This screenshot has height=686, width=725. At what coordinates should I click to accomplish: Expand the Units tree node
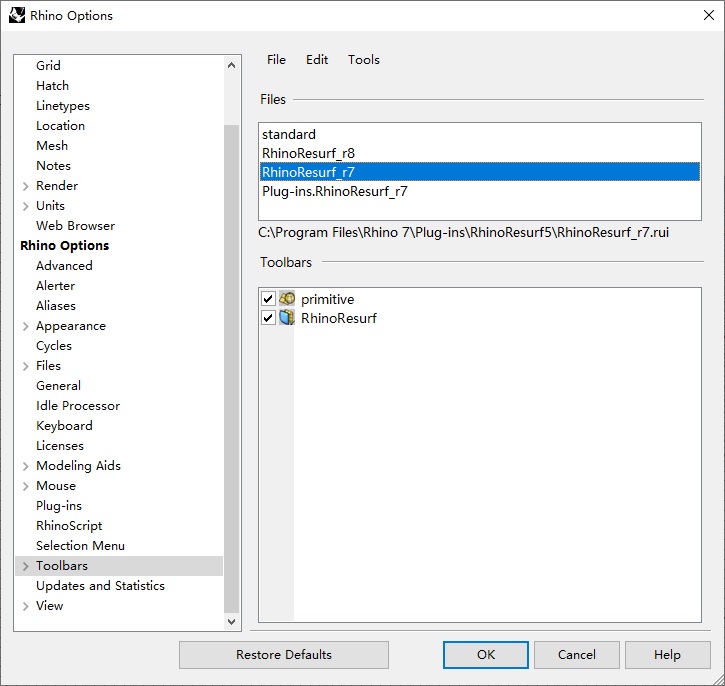[26, 206]
